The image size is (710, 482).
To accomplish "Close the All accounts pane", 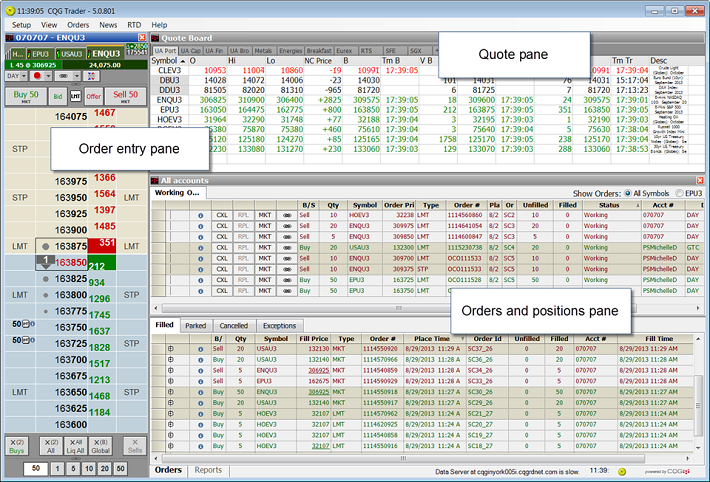I will [700, 180].
